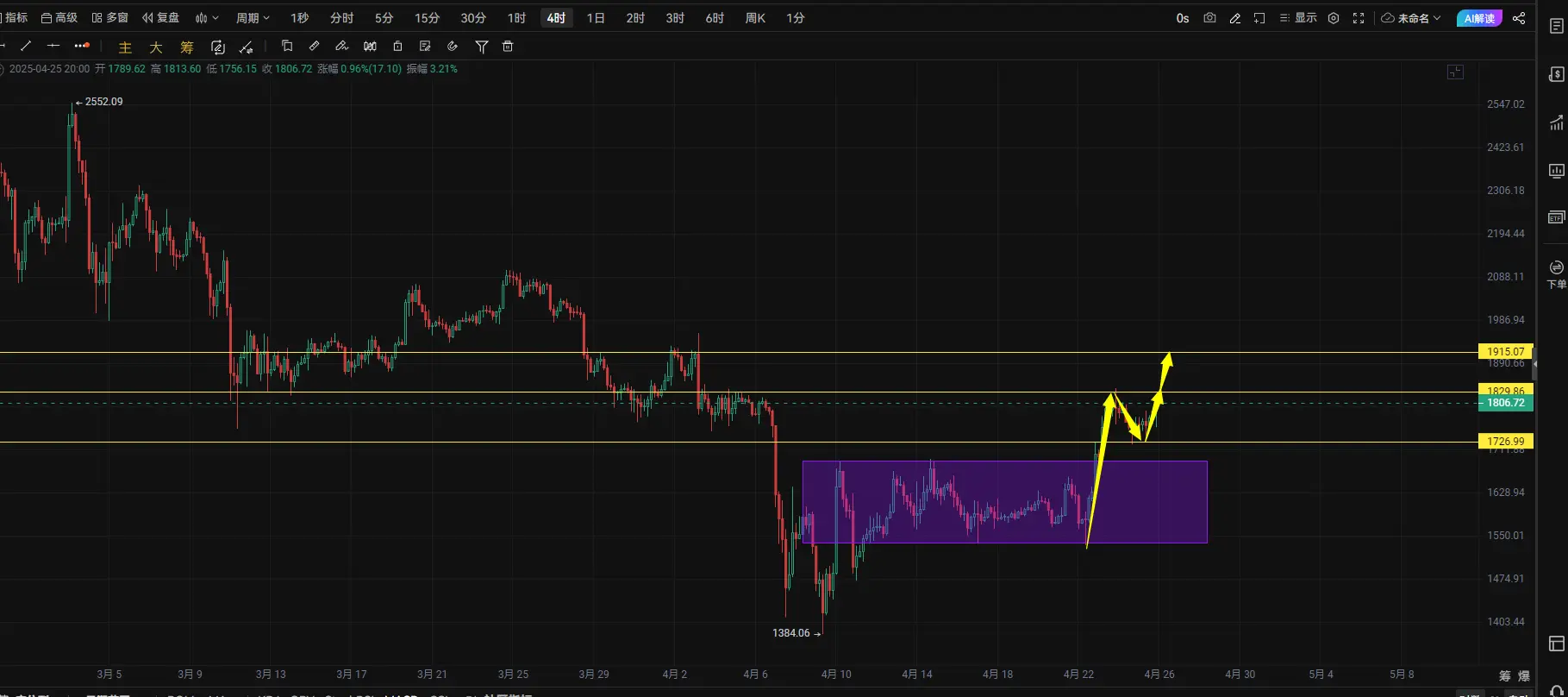Open chart settings hexagon icon

pyautogui.click(x=1334, y=17)
